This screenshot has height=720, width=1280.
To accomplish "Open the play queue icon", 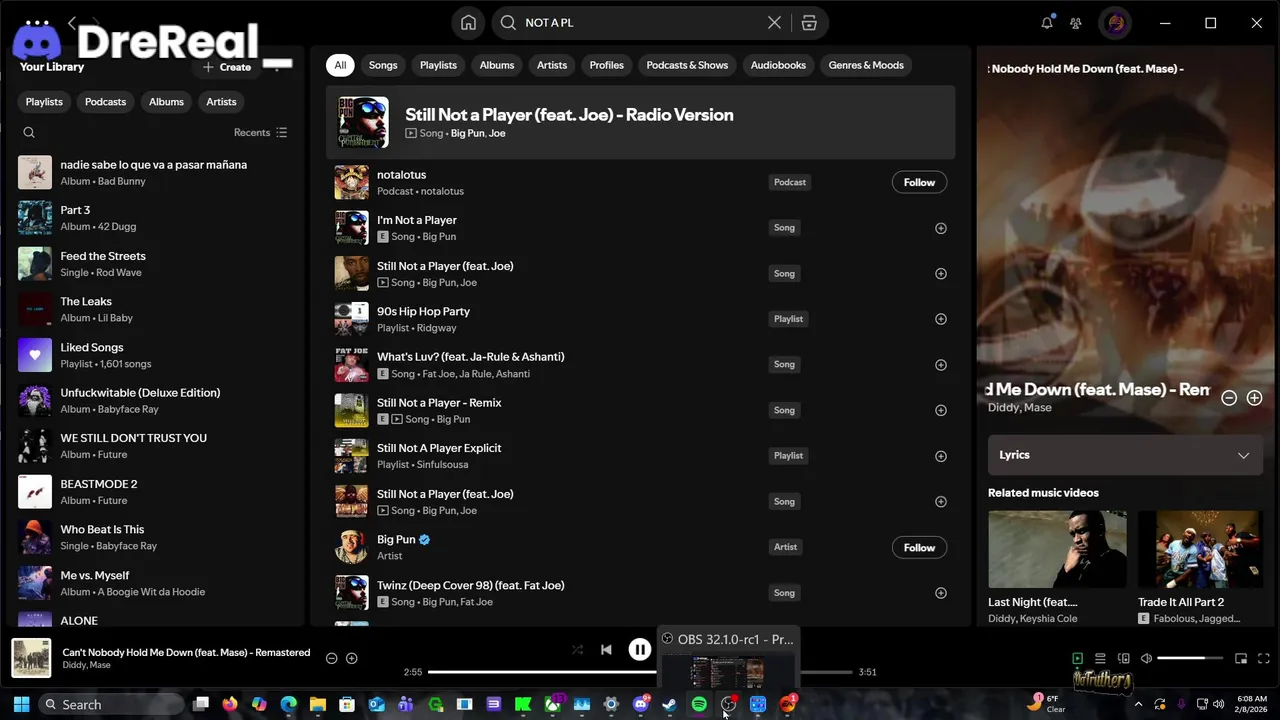I will (x=1100, y=658).
